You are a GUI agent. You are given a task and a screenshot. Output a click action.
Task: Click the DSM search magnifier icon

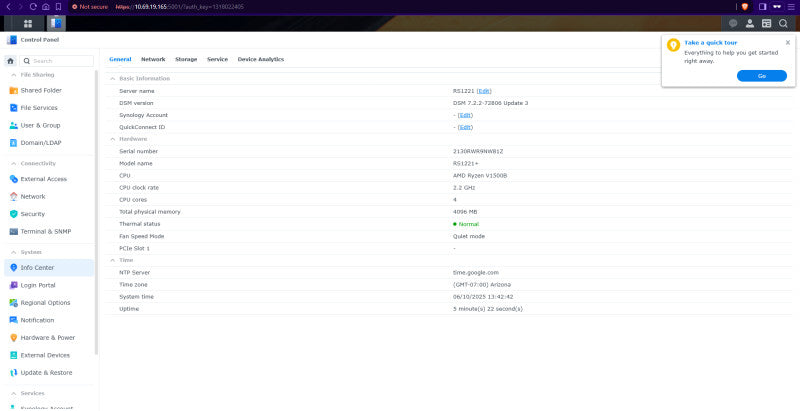point(783,23)
